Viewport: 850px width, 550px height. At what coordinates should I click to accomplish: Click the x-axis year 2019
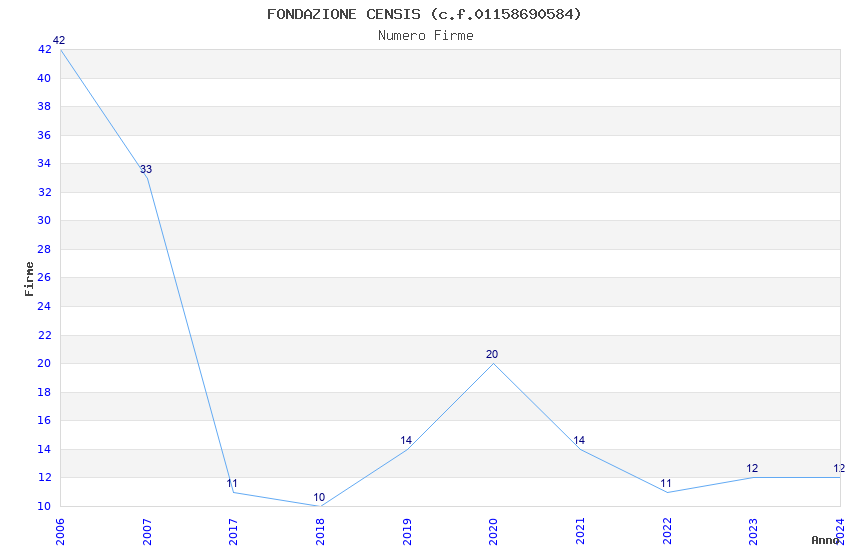[x=407, y=531]
